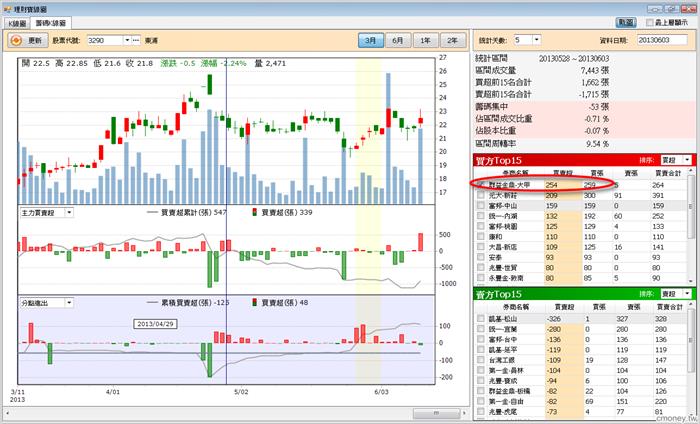700x424 pixels.
Task: Click the value -326 in 凱基-松山 row
Action: pos(554,319)
